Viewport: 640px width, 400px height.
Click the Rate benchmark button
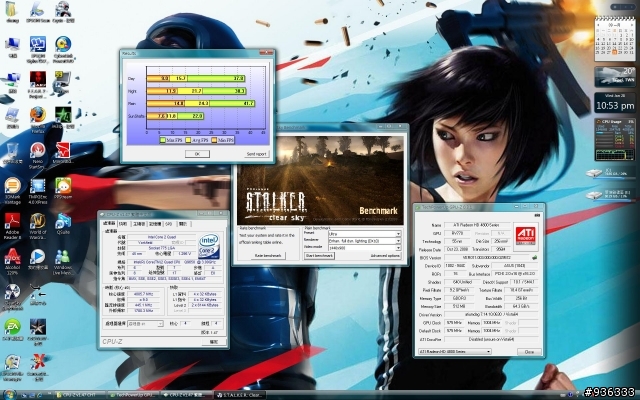click(267, 256)
